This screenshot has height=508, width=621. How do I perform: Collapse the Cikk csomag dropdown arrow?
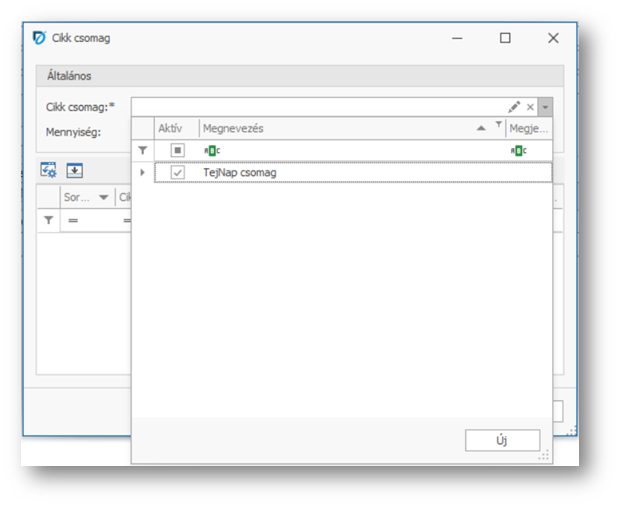coord(545,107)
